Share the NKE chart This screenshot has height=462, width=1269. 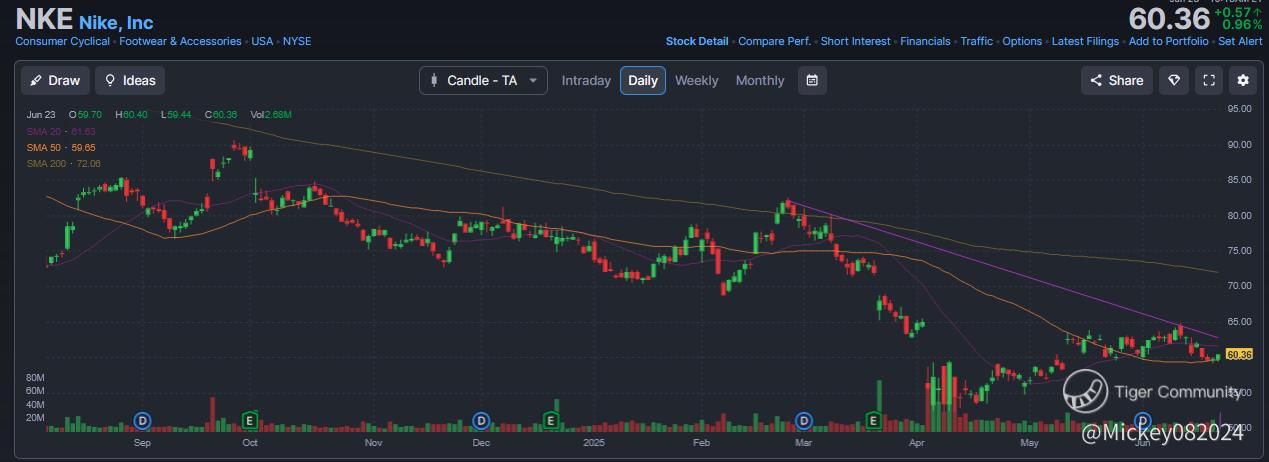[x=1116, y=80]
